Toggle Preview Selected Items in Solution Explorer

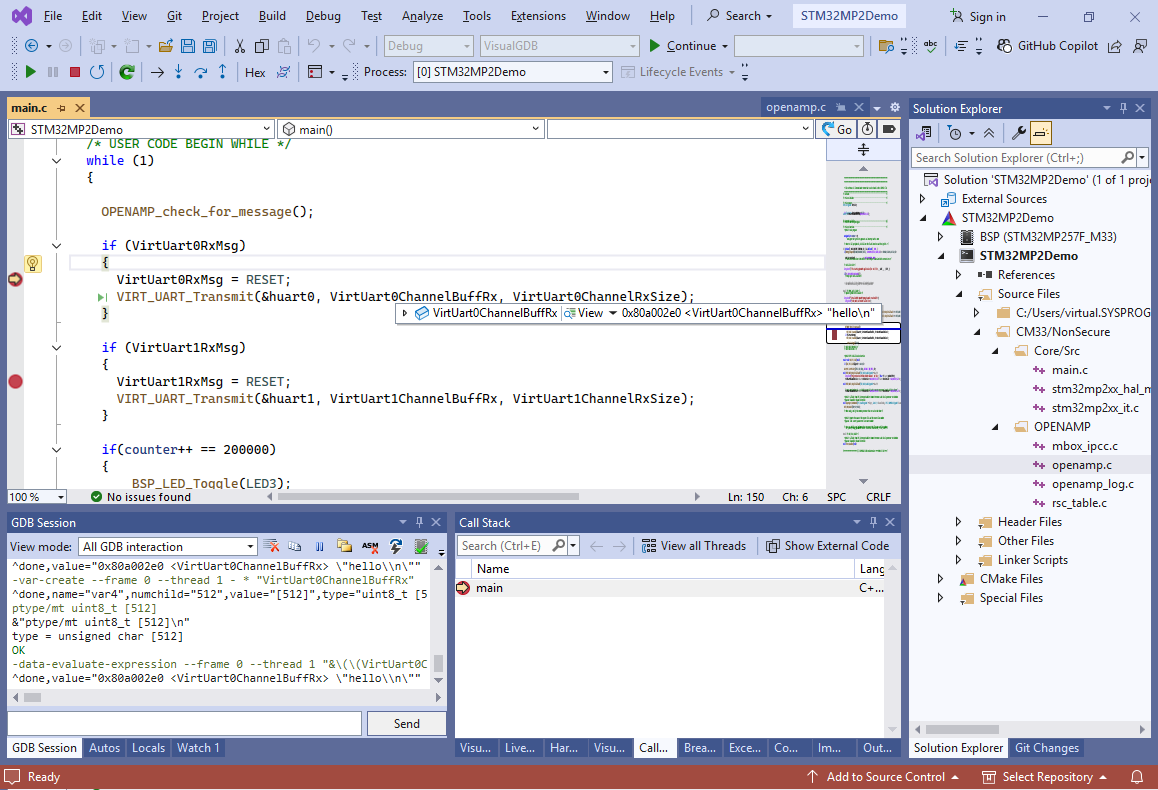(1041, 133)
